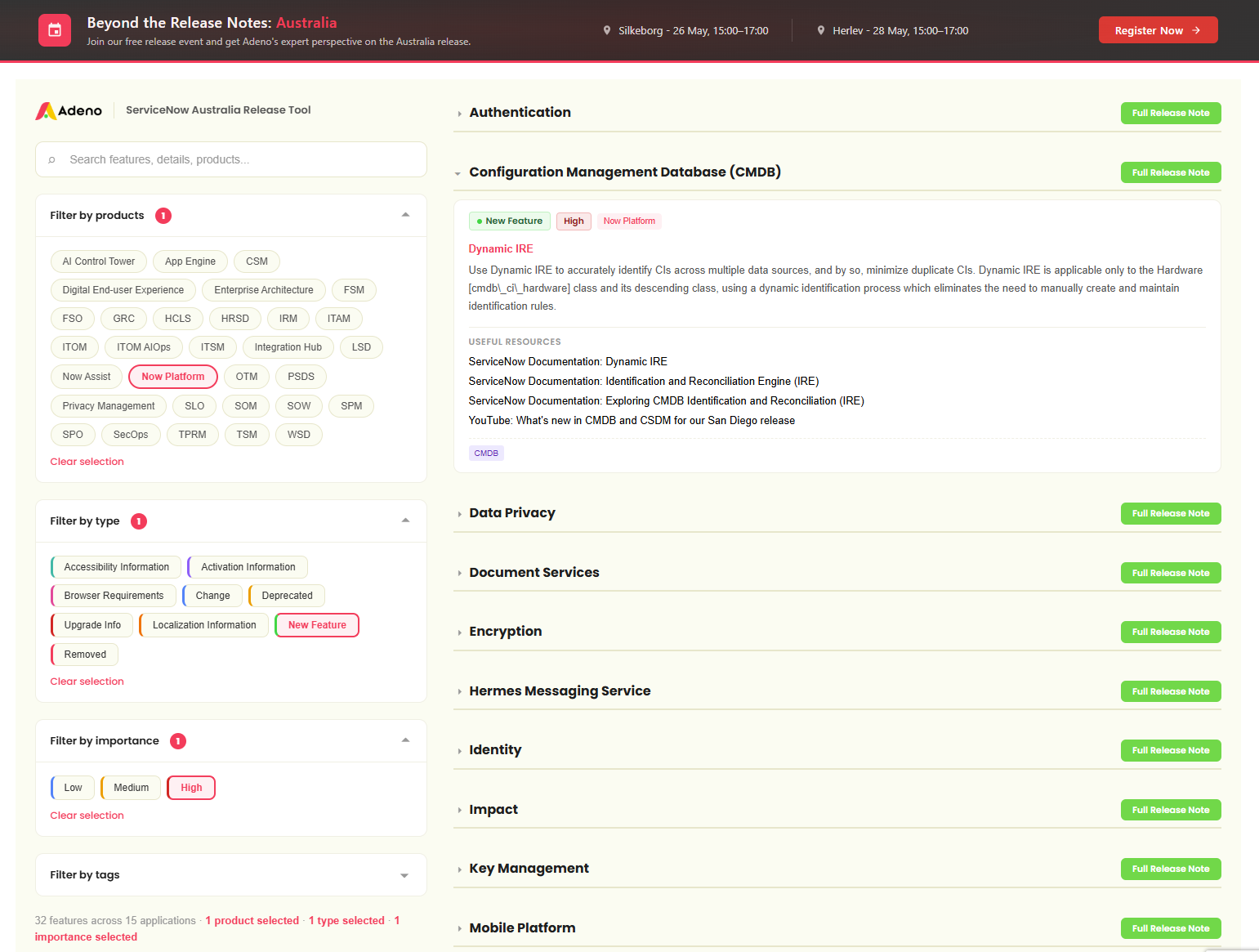
Task: Click the calendar icon in the event banner
Action: (54, 29)
